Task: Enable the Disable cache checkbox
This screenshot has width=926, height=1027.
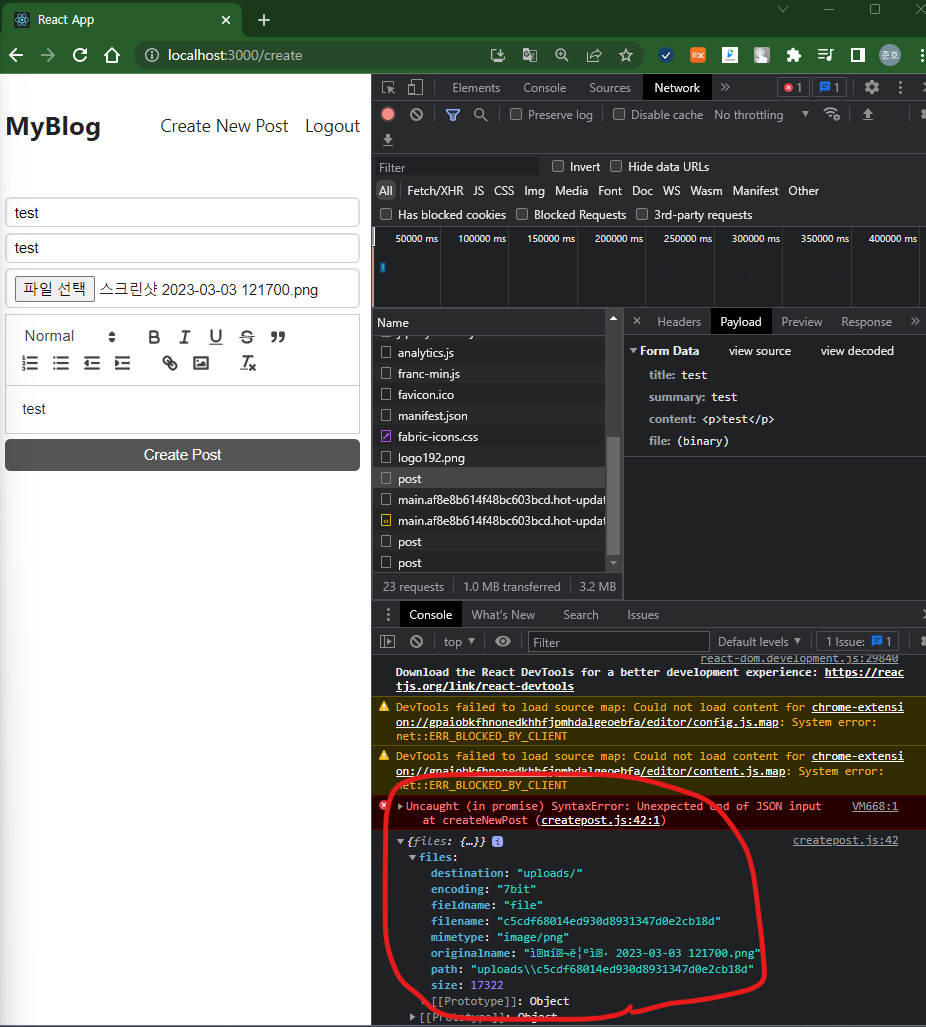Action: (619, 114)
